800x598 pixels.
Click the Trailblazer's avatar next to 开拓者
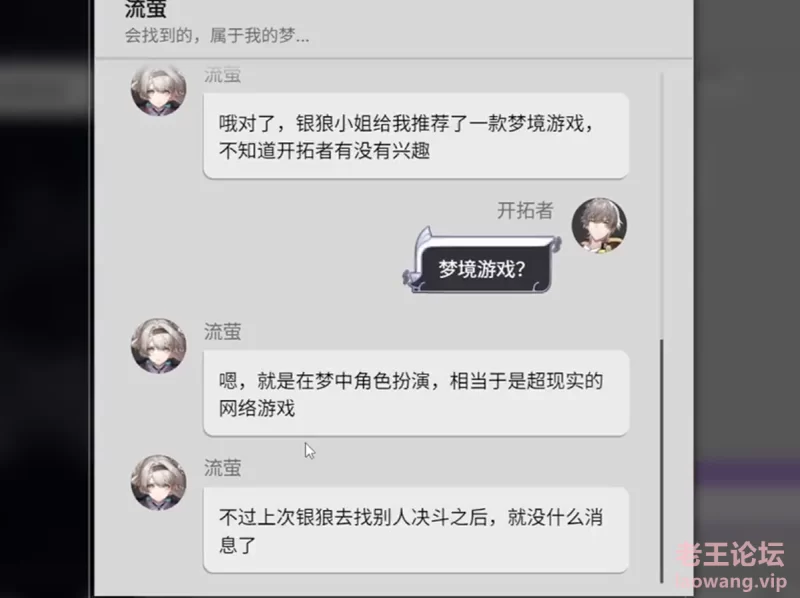point(599,226)
